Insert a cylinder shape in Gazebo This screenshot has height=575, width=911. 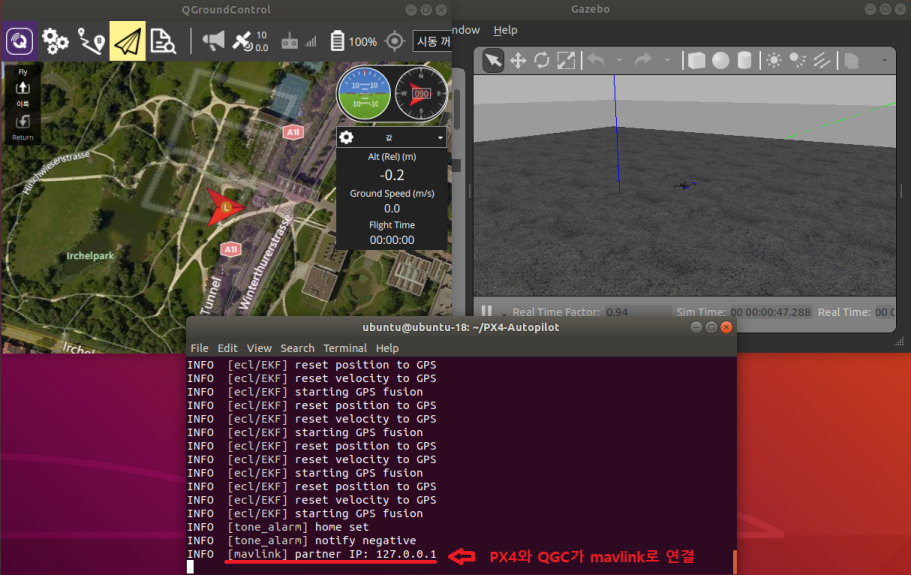[x=744, y=60]
